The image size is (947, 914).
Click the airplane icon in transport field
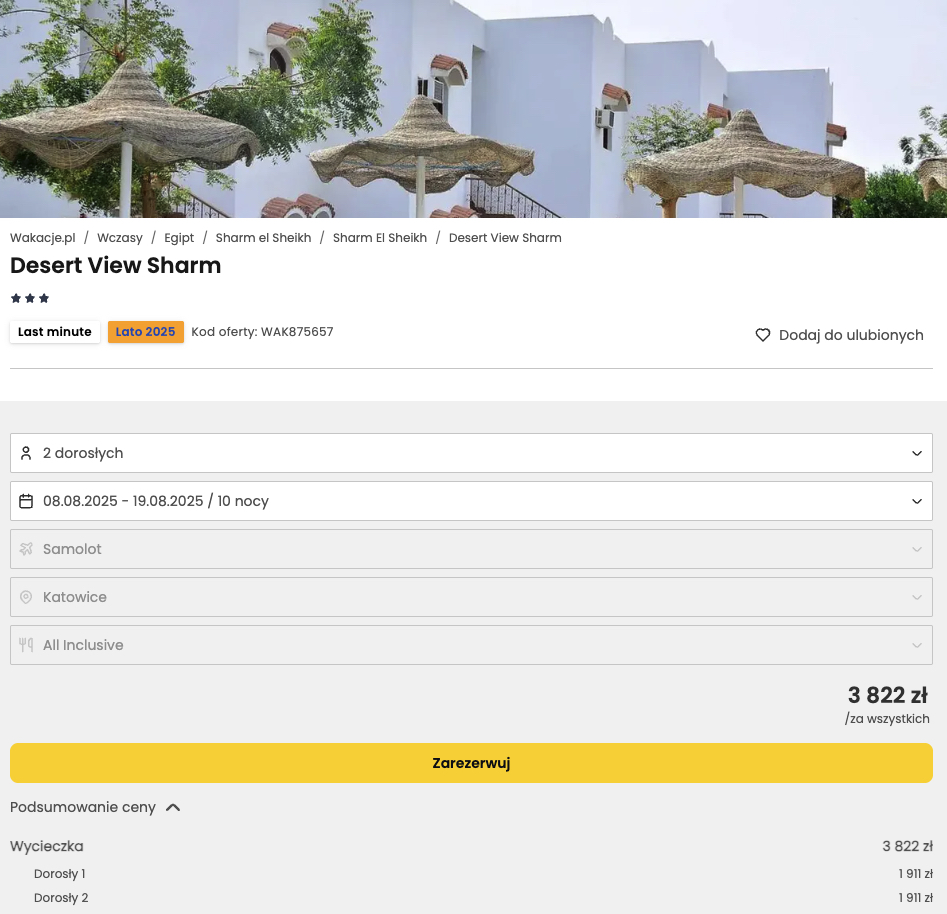click(26, 549)
